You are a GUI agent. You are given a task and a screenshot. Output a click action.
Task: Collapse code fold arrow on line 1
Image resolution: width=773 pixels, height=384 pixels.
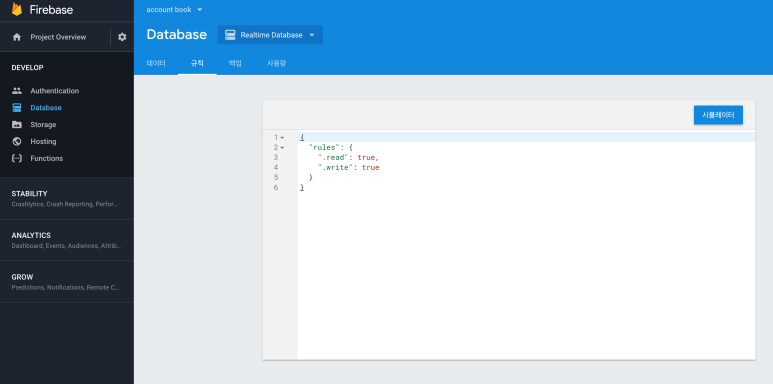(282, 138)
